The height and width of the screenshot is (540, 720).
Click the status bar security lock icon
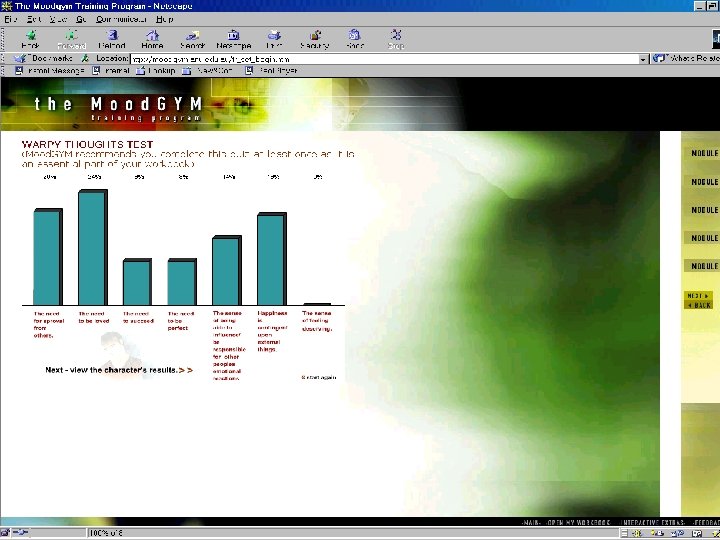coord(7,533)
